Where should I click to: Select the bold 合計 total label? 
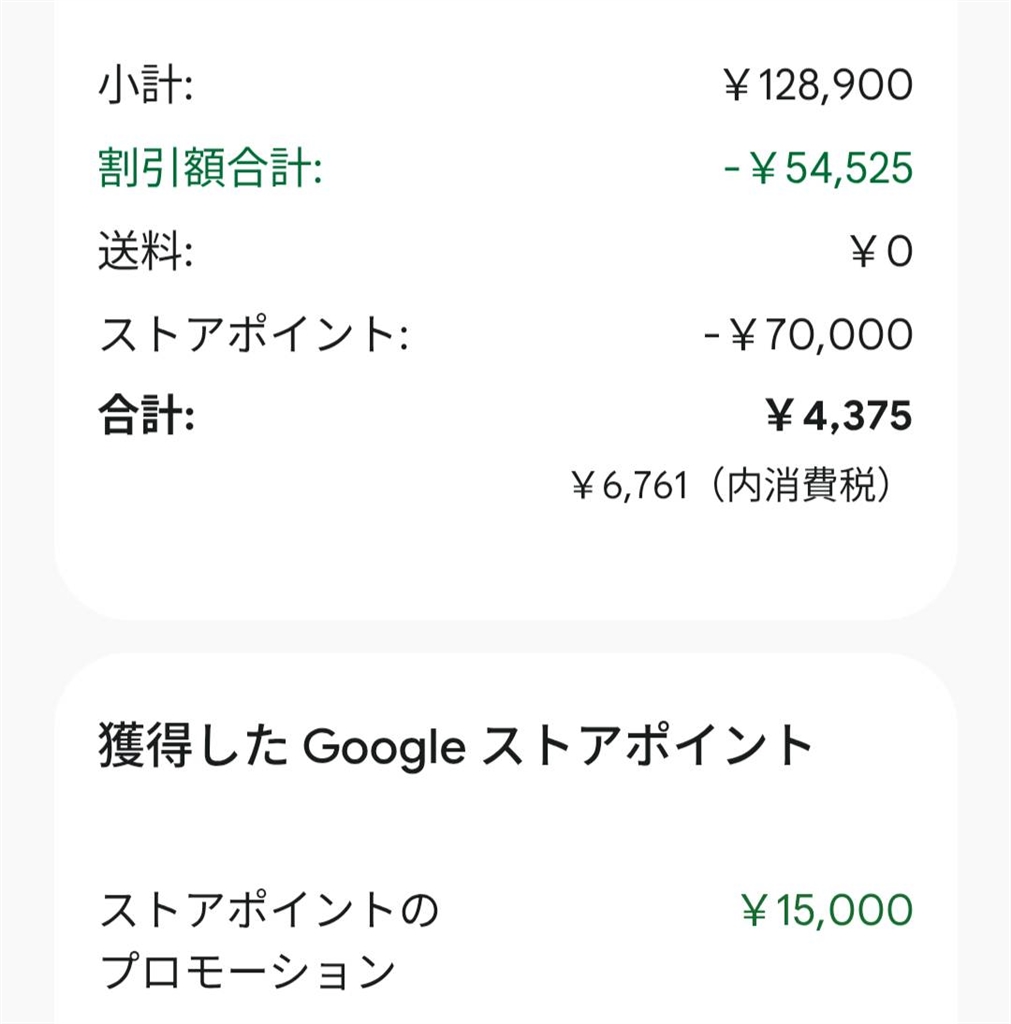point(146,416)
